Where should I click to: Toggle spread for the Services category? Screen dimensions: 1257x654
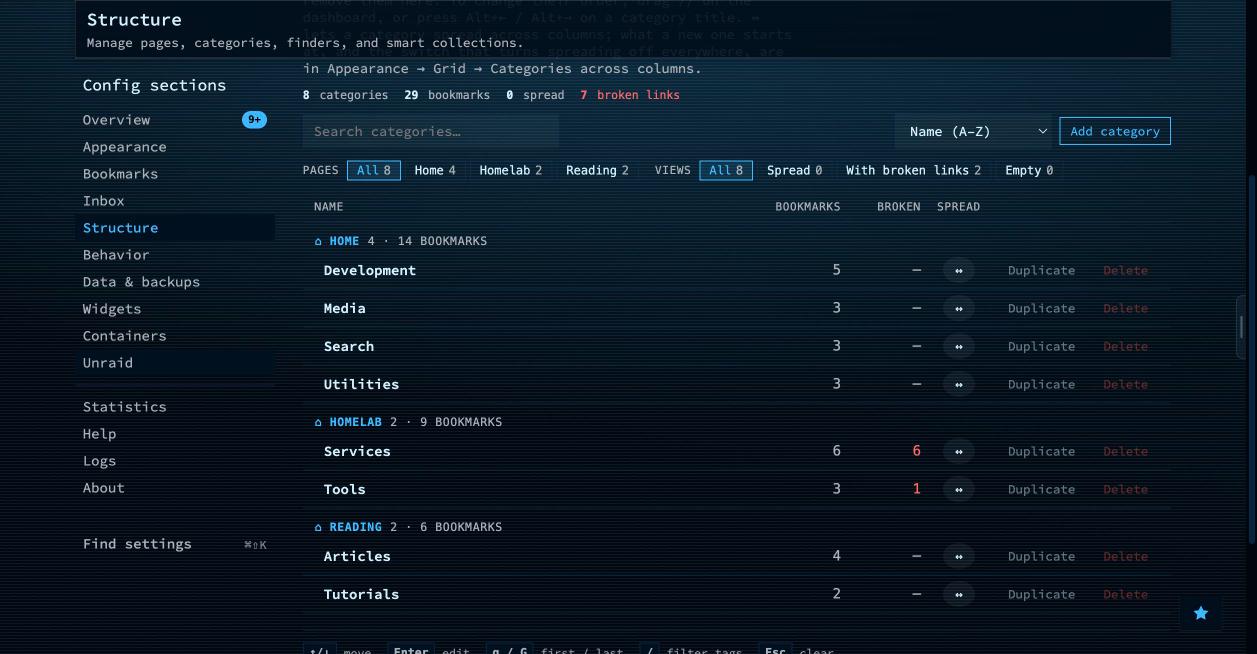(x=958, y=451)
